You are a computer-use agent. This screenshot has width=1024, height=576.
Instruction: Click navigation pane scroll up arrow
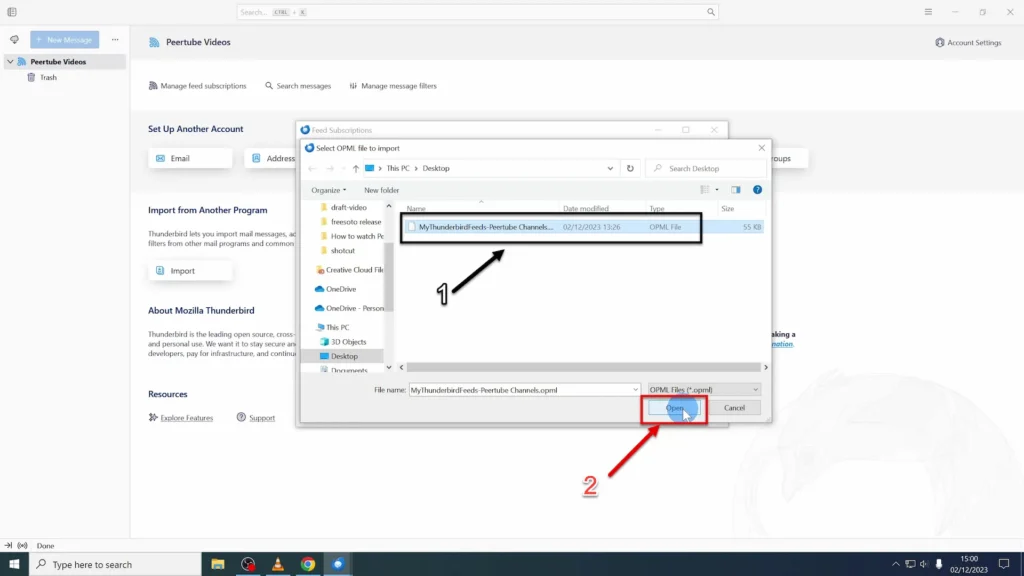pos(389,206)
